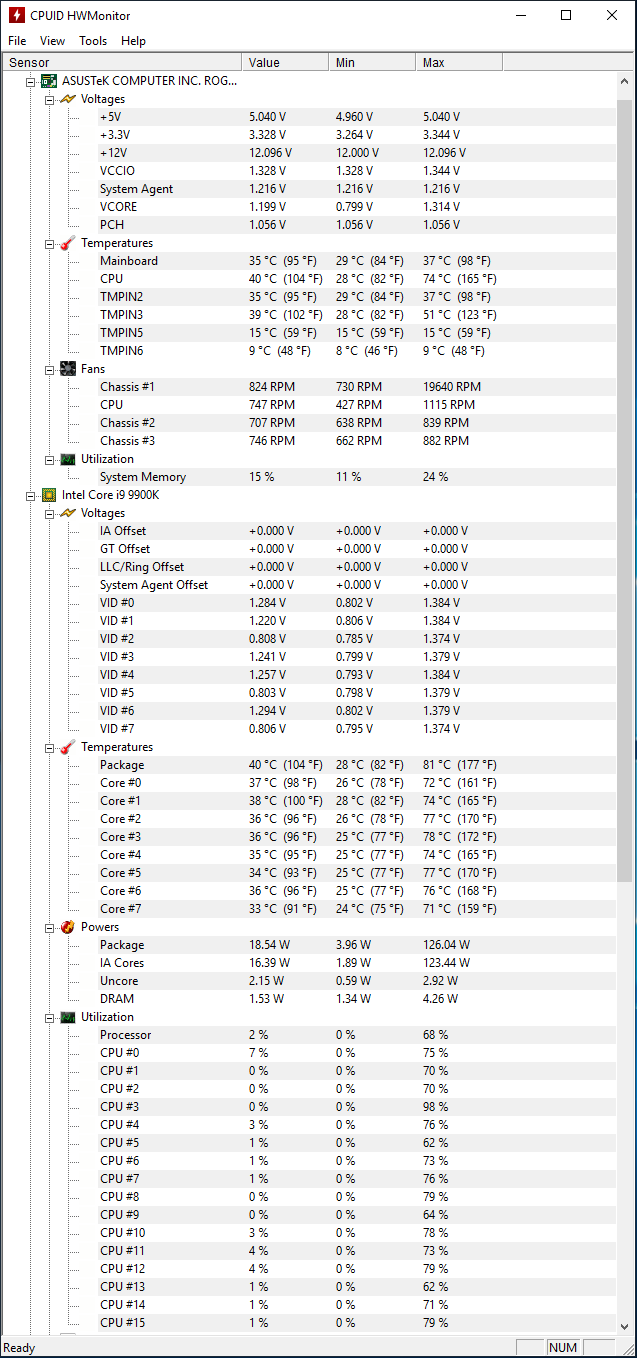This screenshot has width=637, height=1358.
Task: Open the File menu
Action: [x=17, y=41]
